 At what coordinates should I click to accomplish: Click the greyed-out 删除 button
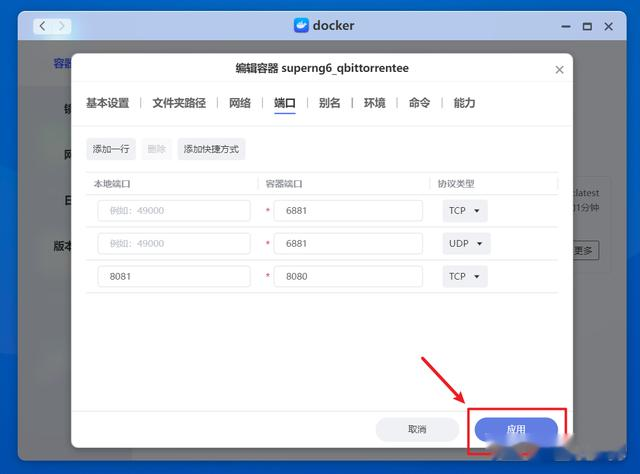pyautogui.click(x=157, y=149)
